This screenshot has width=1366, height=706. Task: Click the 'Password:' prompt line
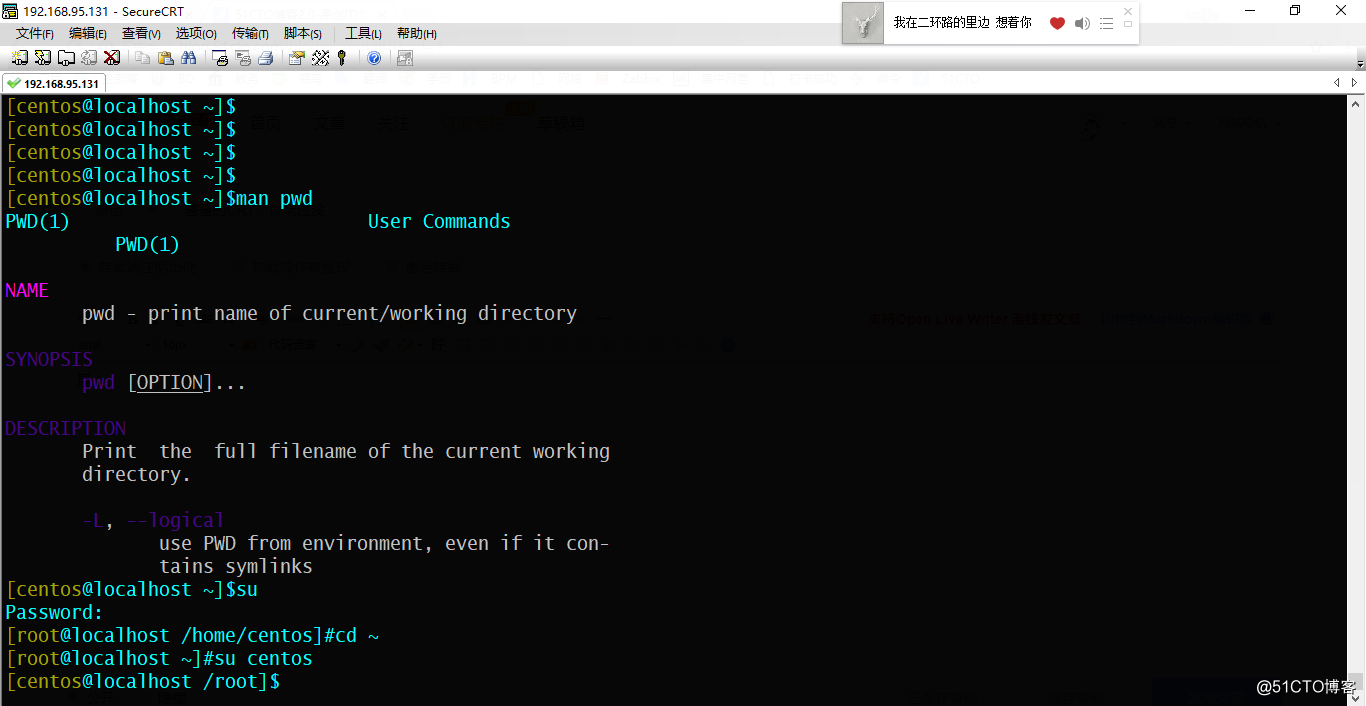54,612
